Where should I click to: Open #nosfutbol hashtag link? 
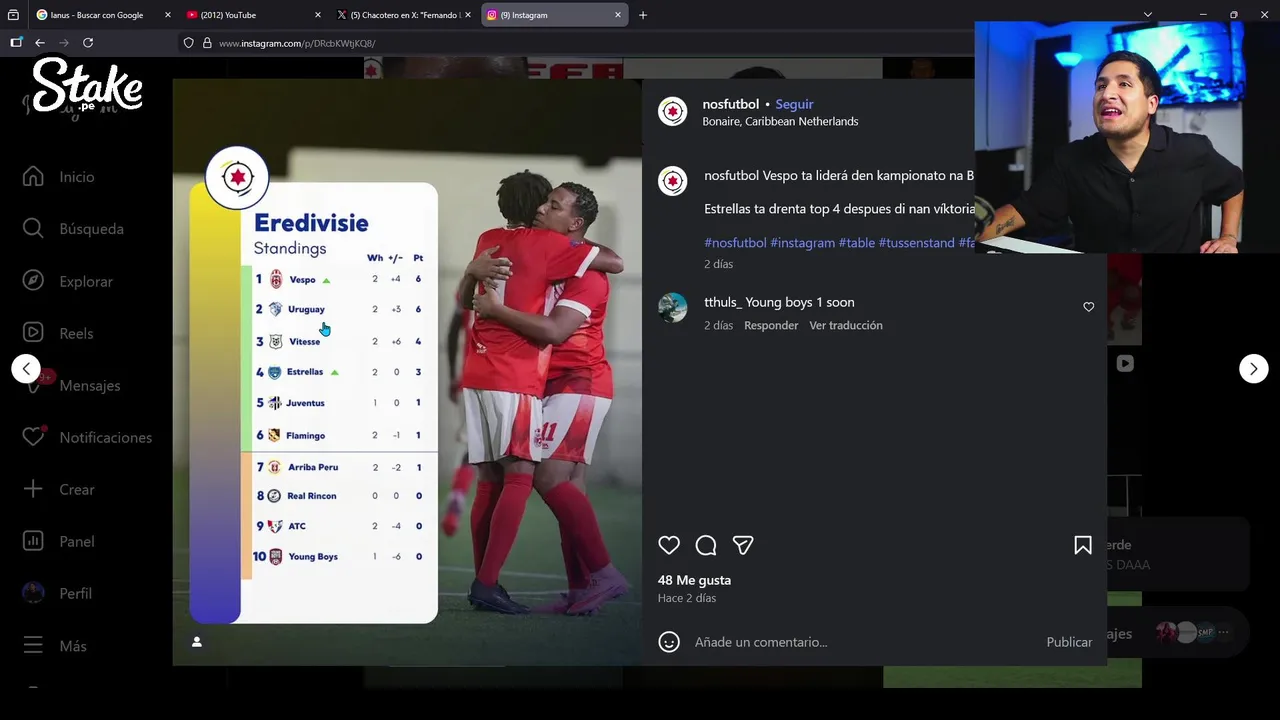click(735, 243)
